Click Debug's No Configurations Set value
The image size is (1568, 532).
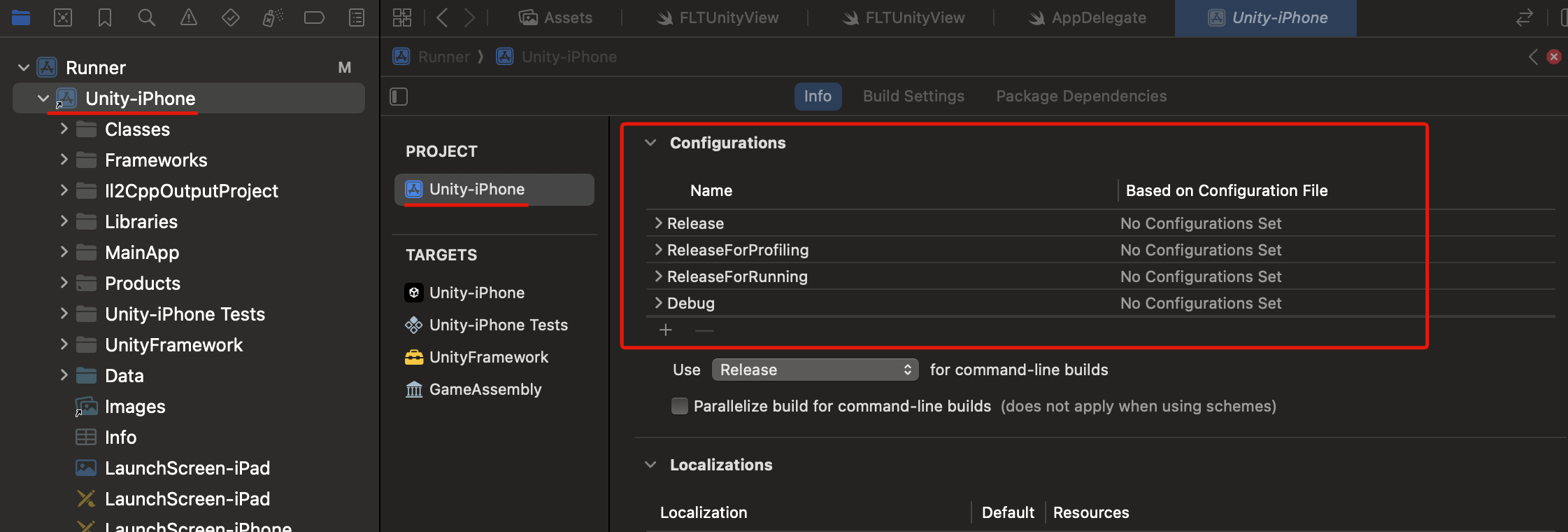(x=1201, y=303)
